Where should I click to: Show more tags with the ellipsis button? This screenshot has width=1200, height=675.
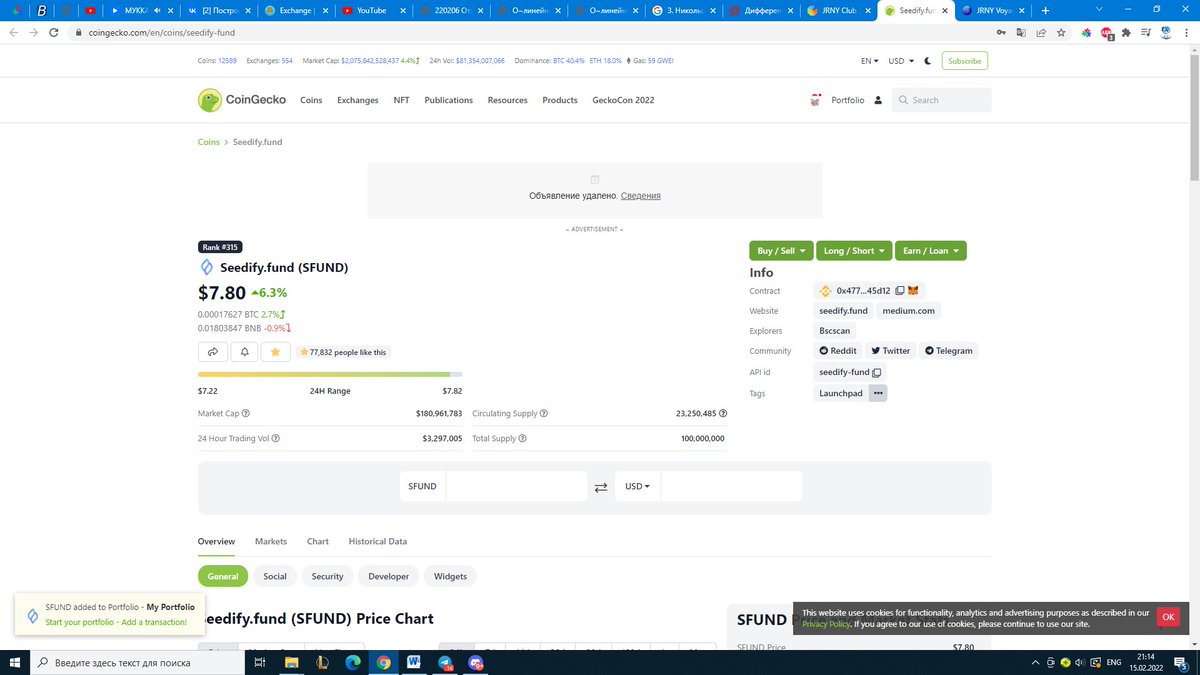tap(878, 393)
